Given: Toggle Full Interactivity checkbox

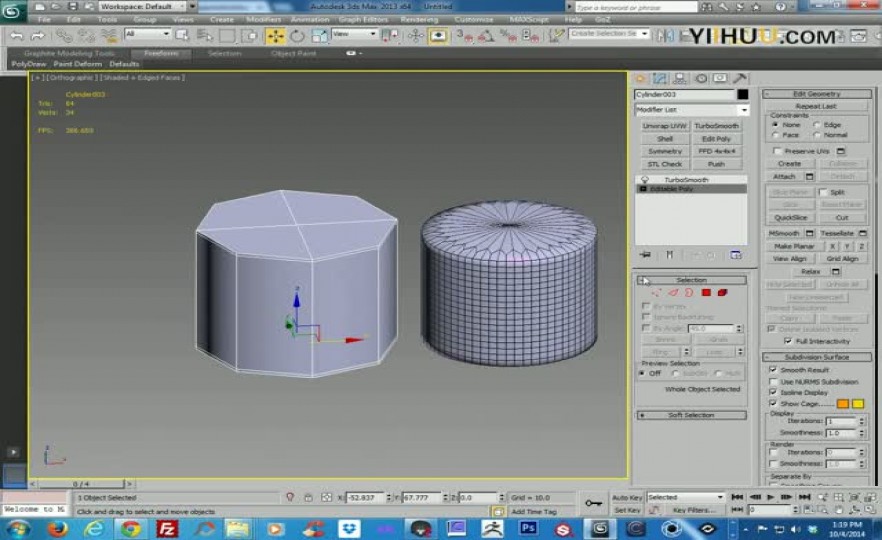Looking at the screenshot, I should (x=788, y=341).
